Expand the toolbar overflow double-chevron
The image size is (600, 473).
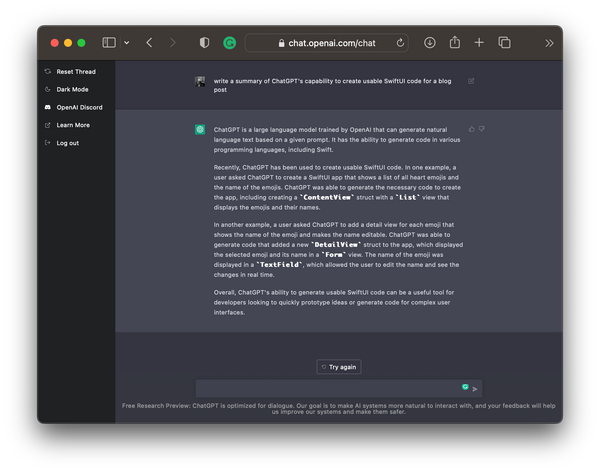(549, 43)
